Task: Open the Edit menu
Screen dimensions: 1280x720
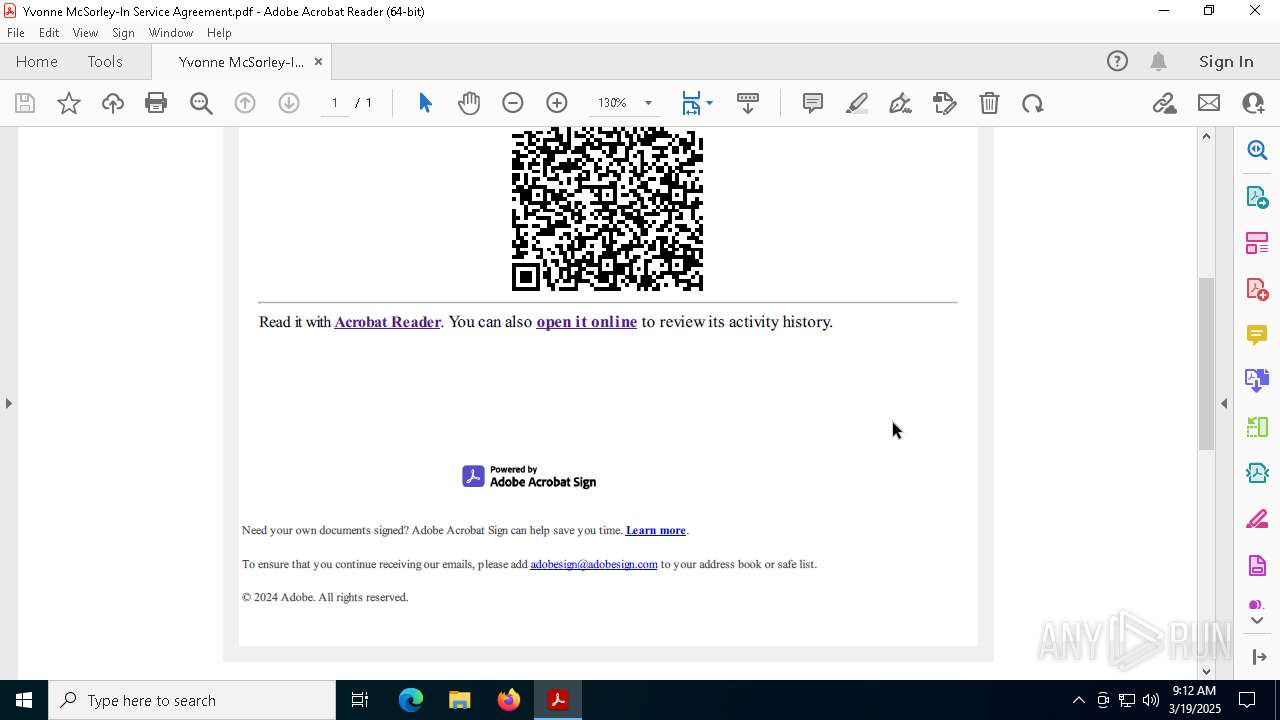Action: pos(49,33)
